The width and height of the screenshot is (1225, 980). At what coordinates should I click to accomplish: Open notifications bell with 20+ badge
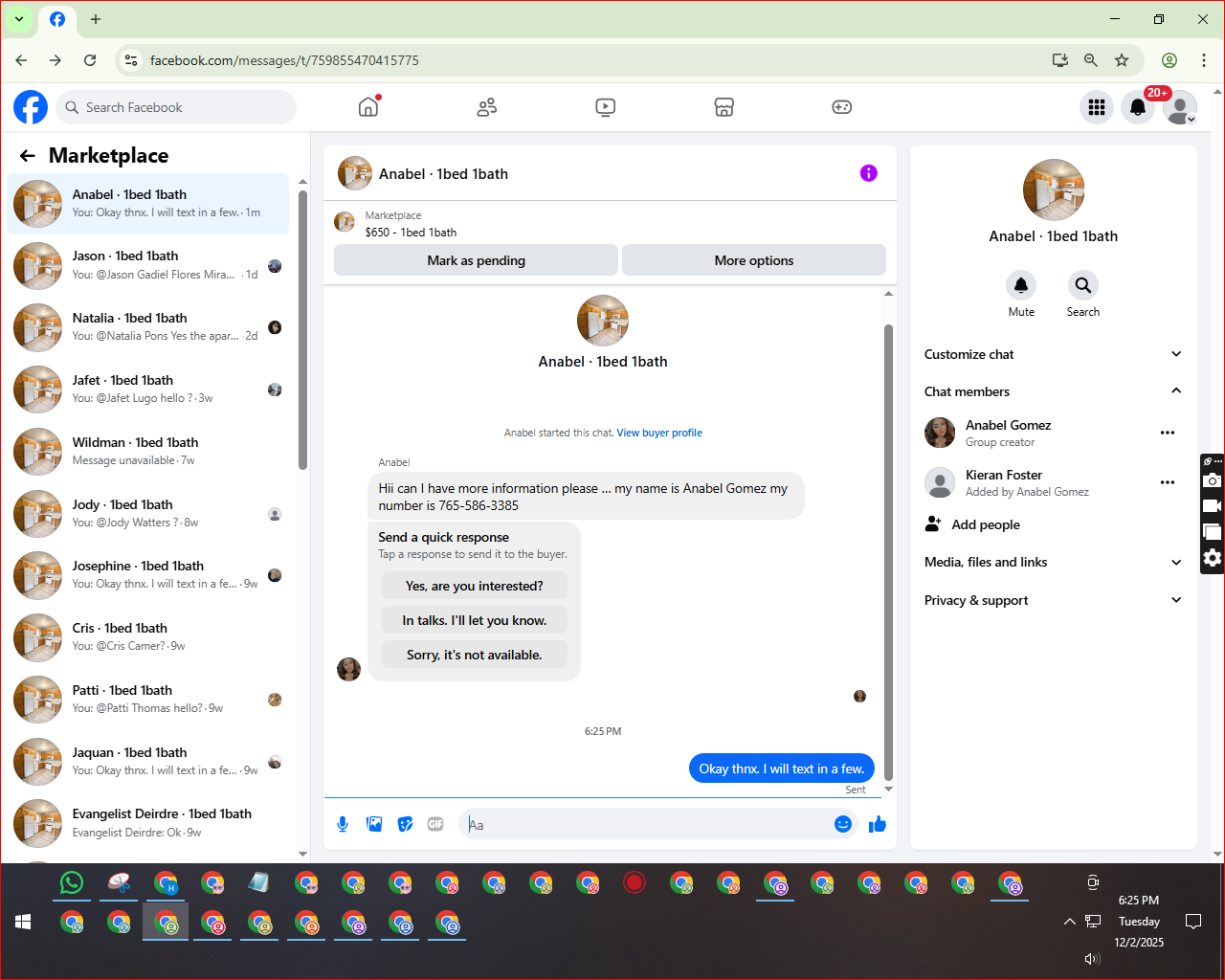[x=1138, y=107]
